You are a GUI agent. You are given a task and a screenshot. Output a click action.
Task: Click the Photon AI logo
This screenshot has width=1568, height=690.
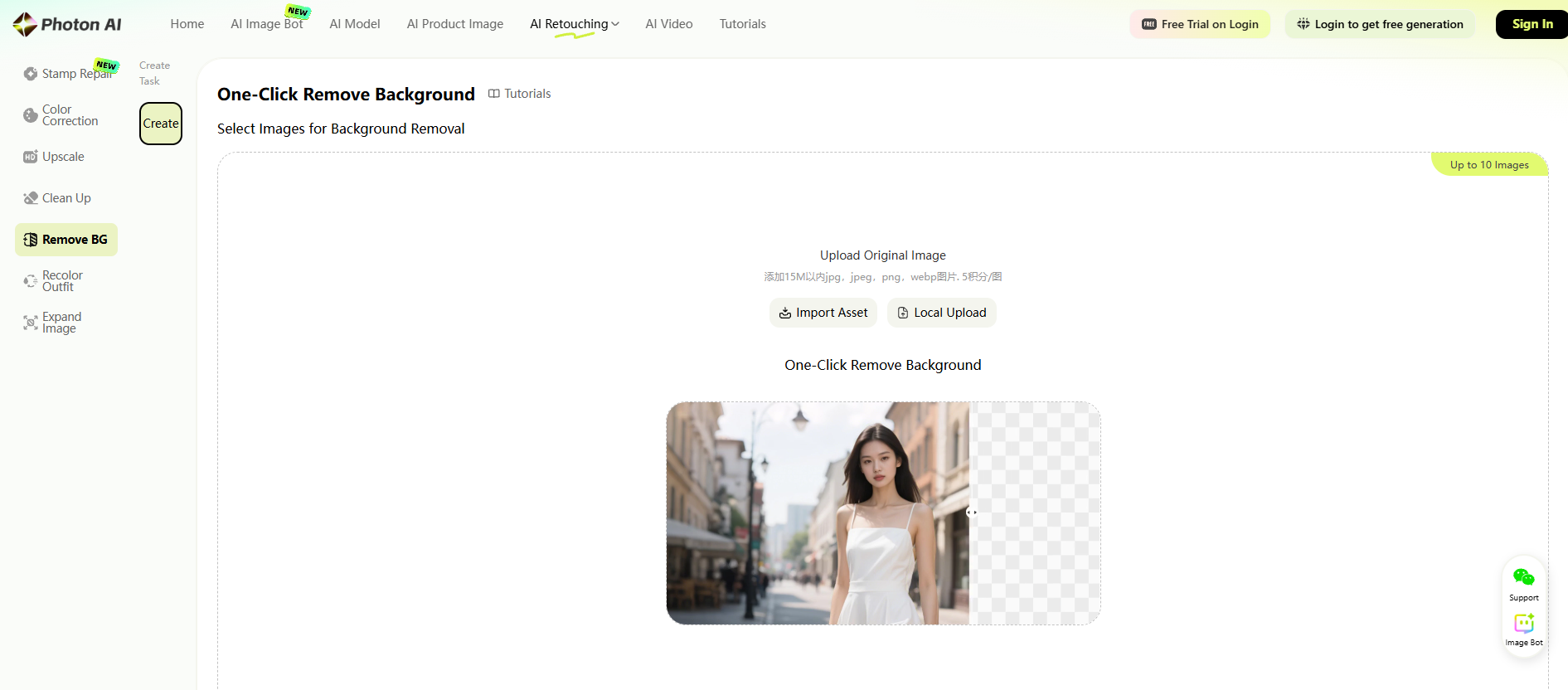pyautogui.click(x=67, y=24)
